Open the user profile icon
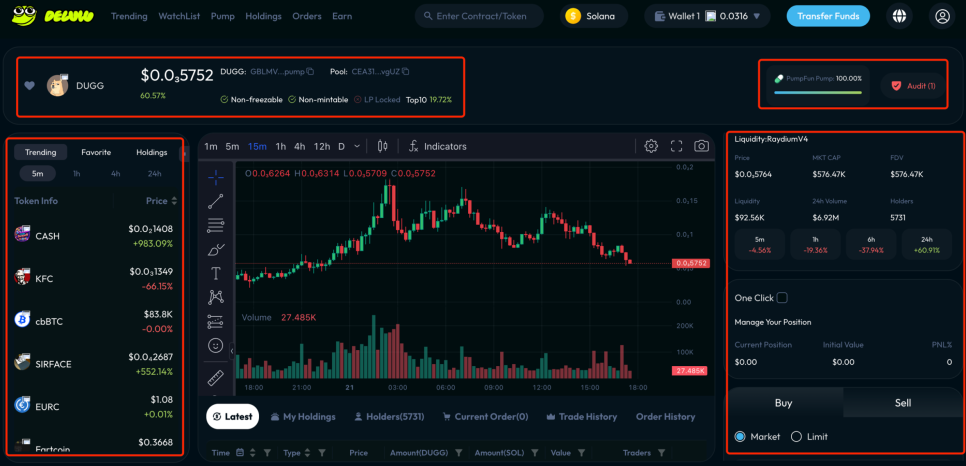 [x=942, y=17]
